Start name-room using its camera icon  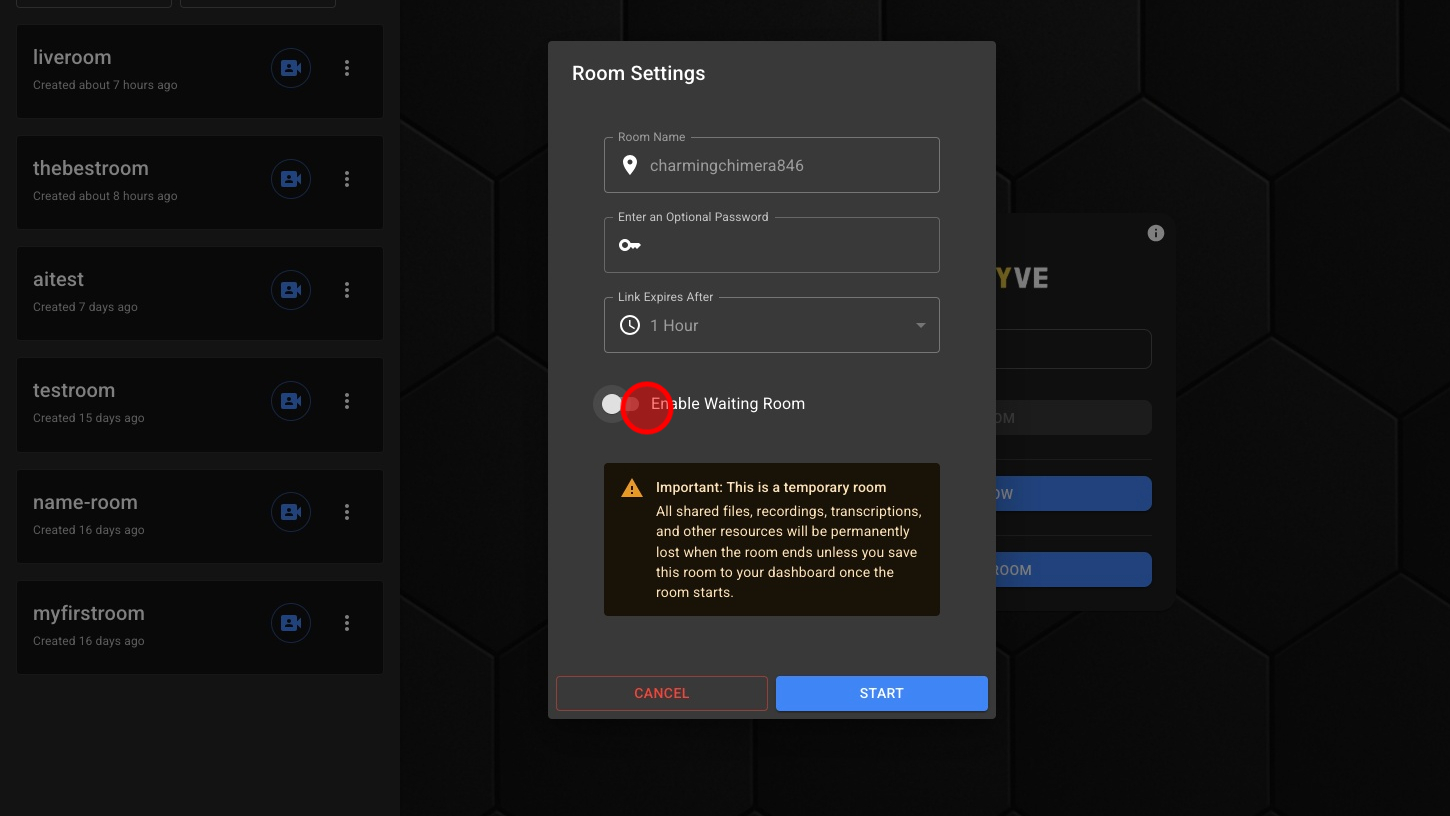point(291,512)
